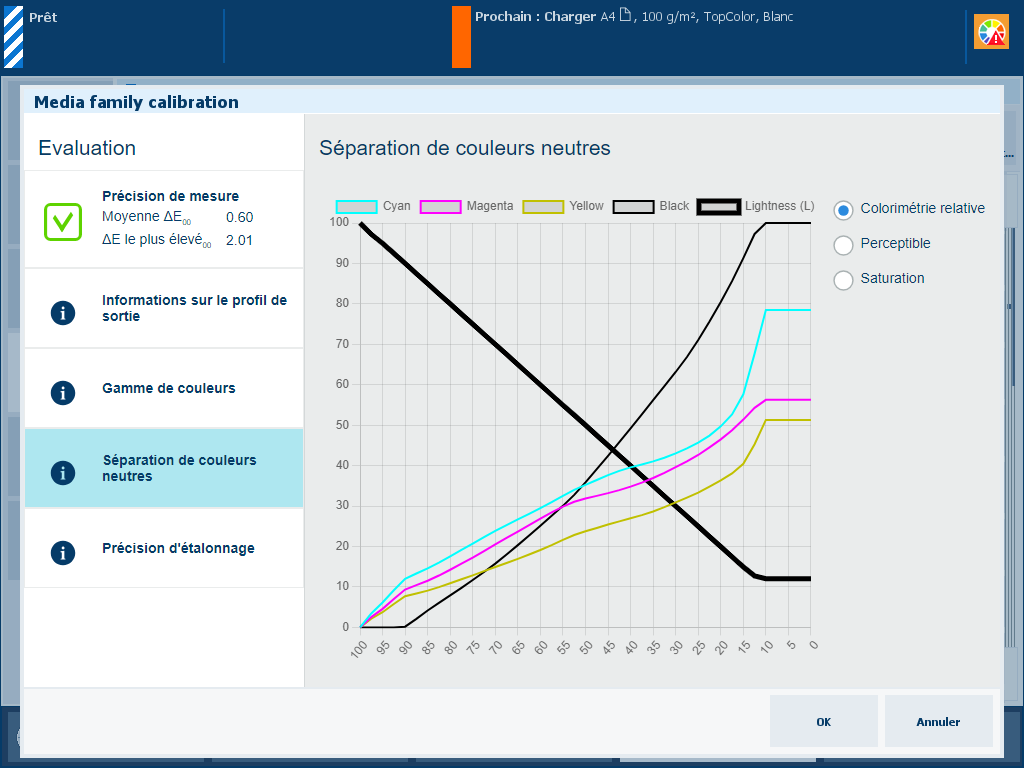Select Colorimétrie relative rendering intent
Image resolution: width=1024 pixels, height=768 pixels.
[x=843, y=209]
